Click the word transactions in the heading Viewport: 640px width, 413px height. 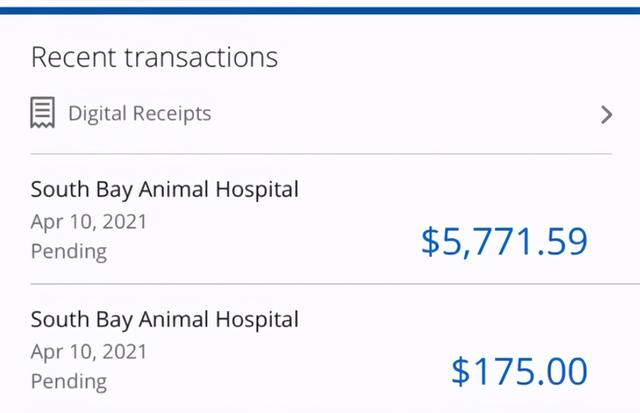pos(201,58)
